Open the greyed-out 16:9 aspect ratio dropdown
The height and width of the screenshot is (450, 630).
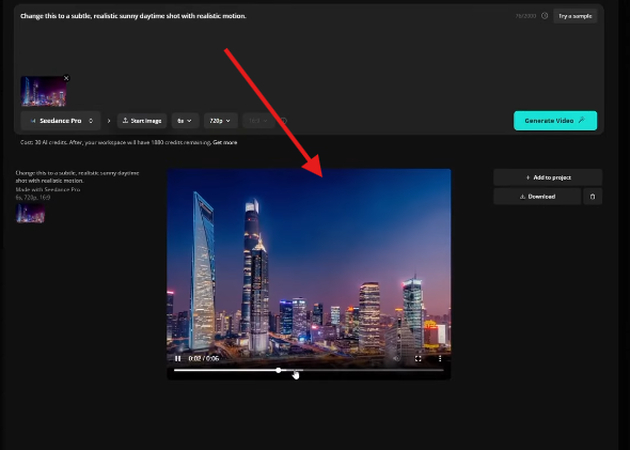point(258,121)
